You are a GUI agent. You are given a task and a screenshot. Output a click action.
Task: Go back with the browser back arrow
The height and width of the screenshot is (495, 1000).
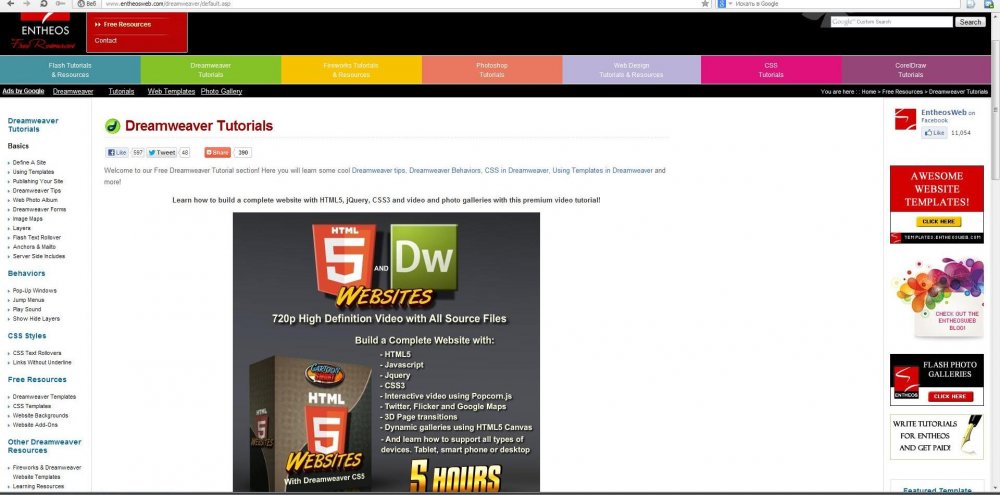(10, 4)
